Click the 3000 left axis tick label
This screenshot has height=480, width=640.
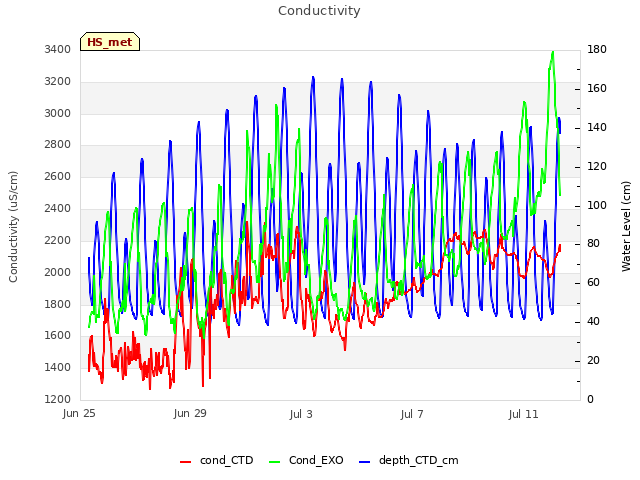point(58,113)
